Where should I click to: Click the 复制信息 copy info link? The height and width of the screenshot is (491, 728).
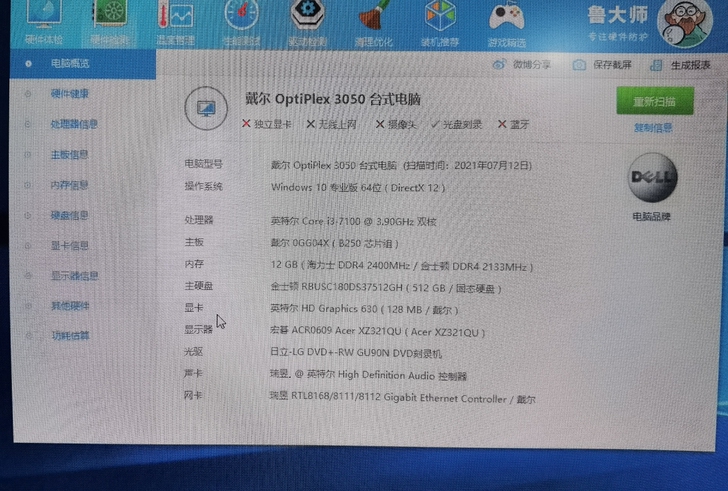(653, 128)
